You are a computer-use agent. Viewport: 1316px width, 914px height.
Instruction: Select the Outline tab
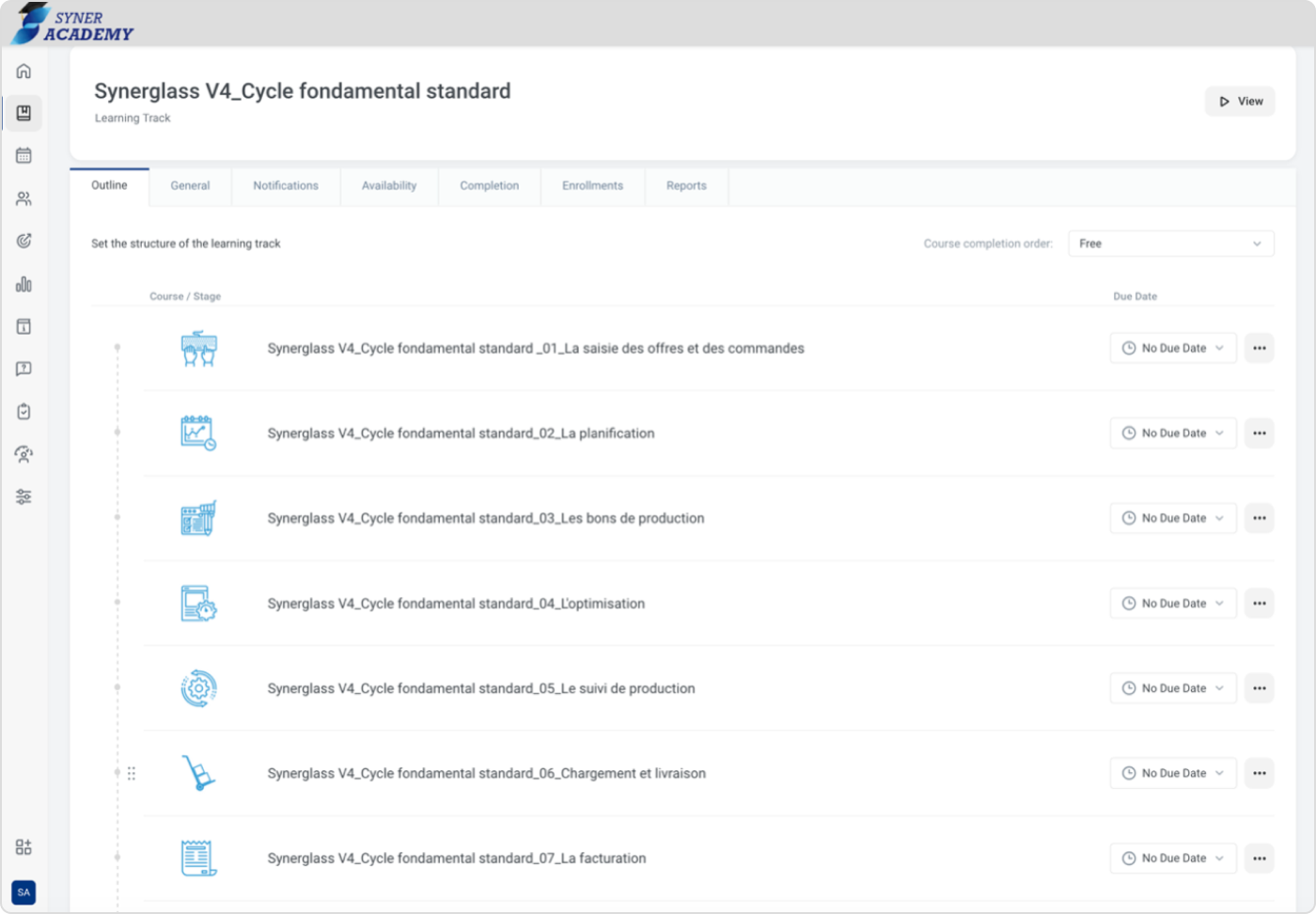(x=109, y=186)
